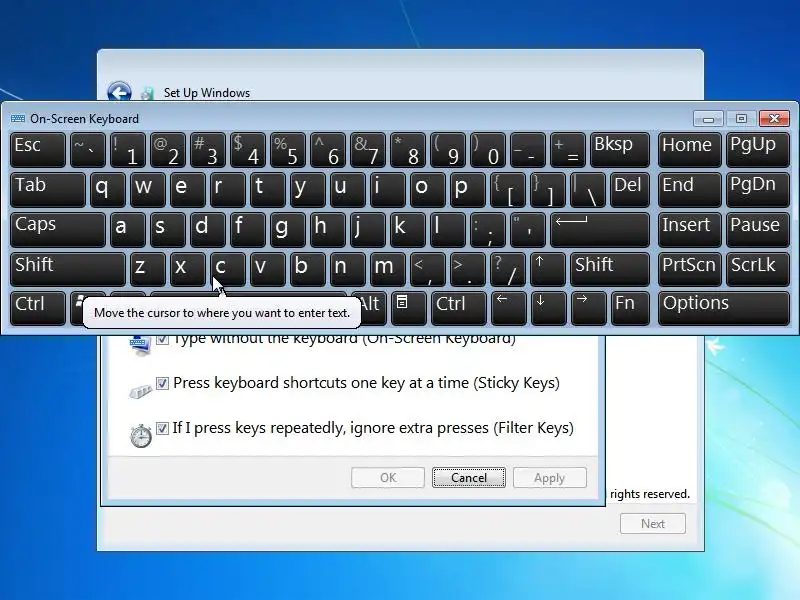Click the PgDn key
Viewport: 800px width, 600px height.
[x=758, y=189]
